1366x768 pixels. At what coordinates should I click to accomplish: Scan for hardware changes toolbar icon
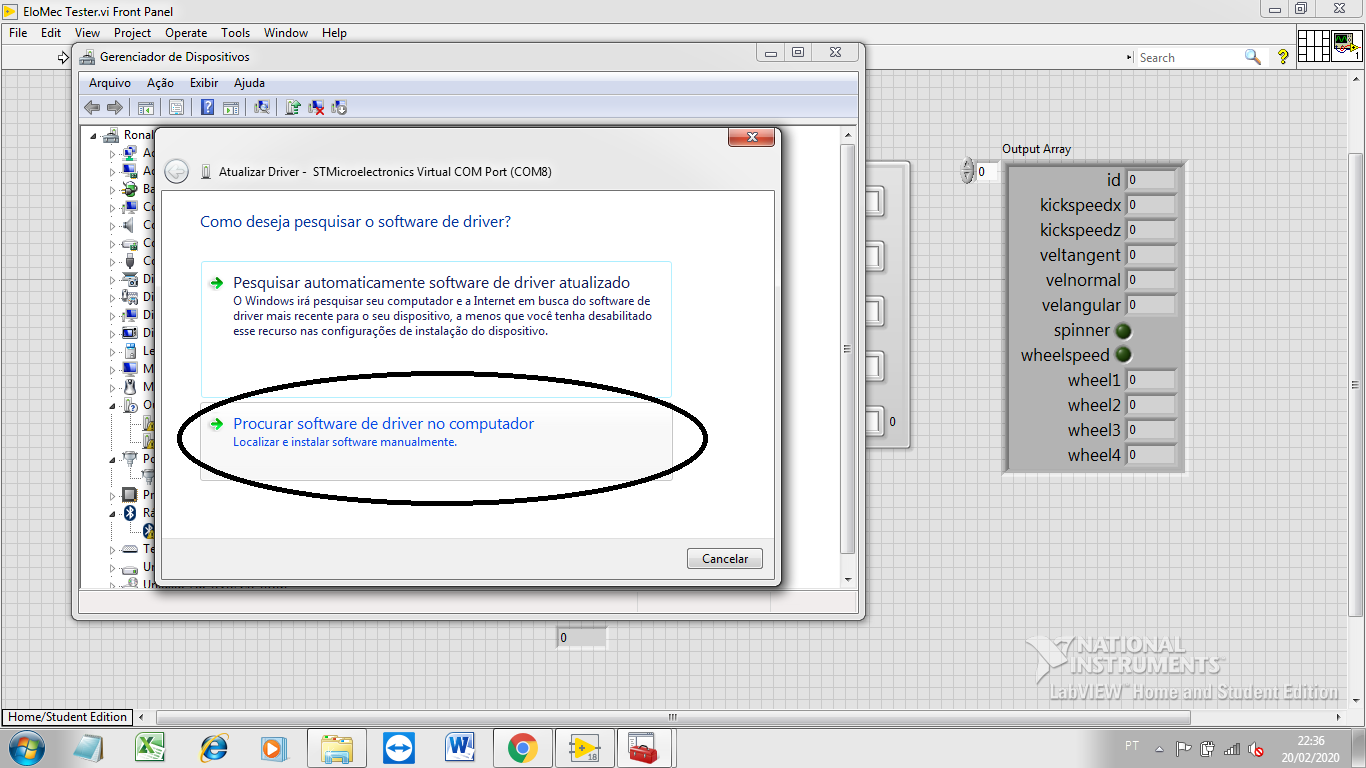click(262, 107)
